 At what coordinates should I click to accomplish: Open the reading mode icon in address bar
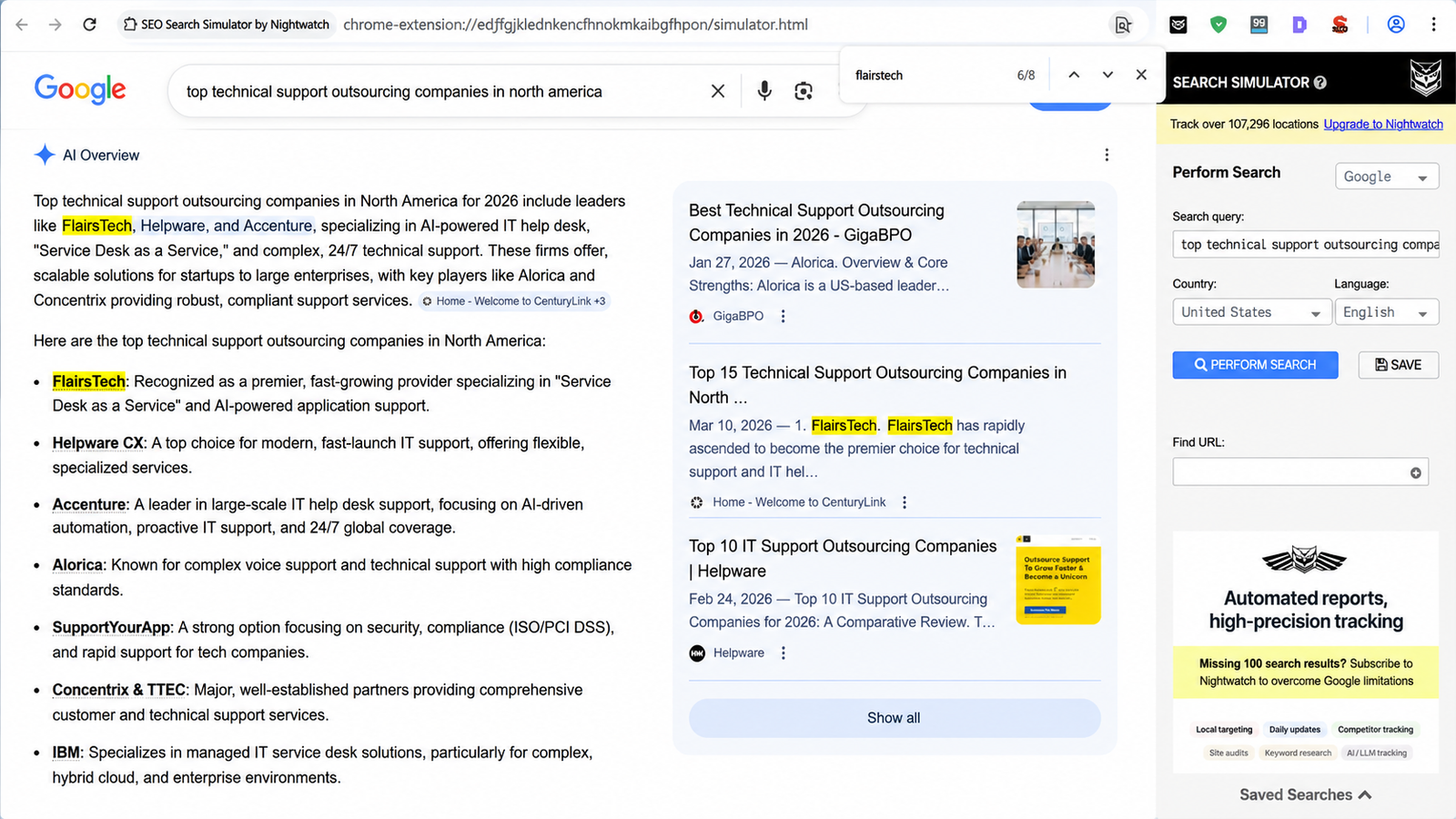pyautogui.click(x=1124, y=25)
